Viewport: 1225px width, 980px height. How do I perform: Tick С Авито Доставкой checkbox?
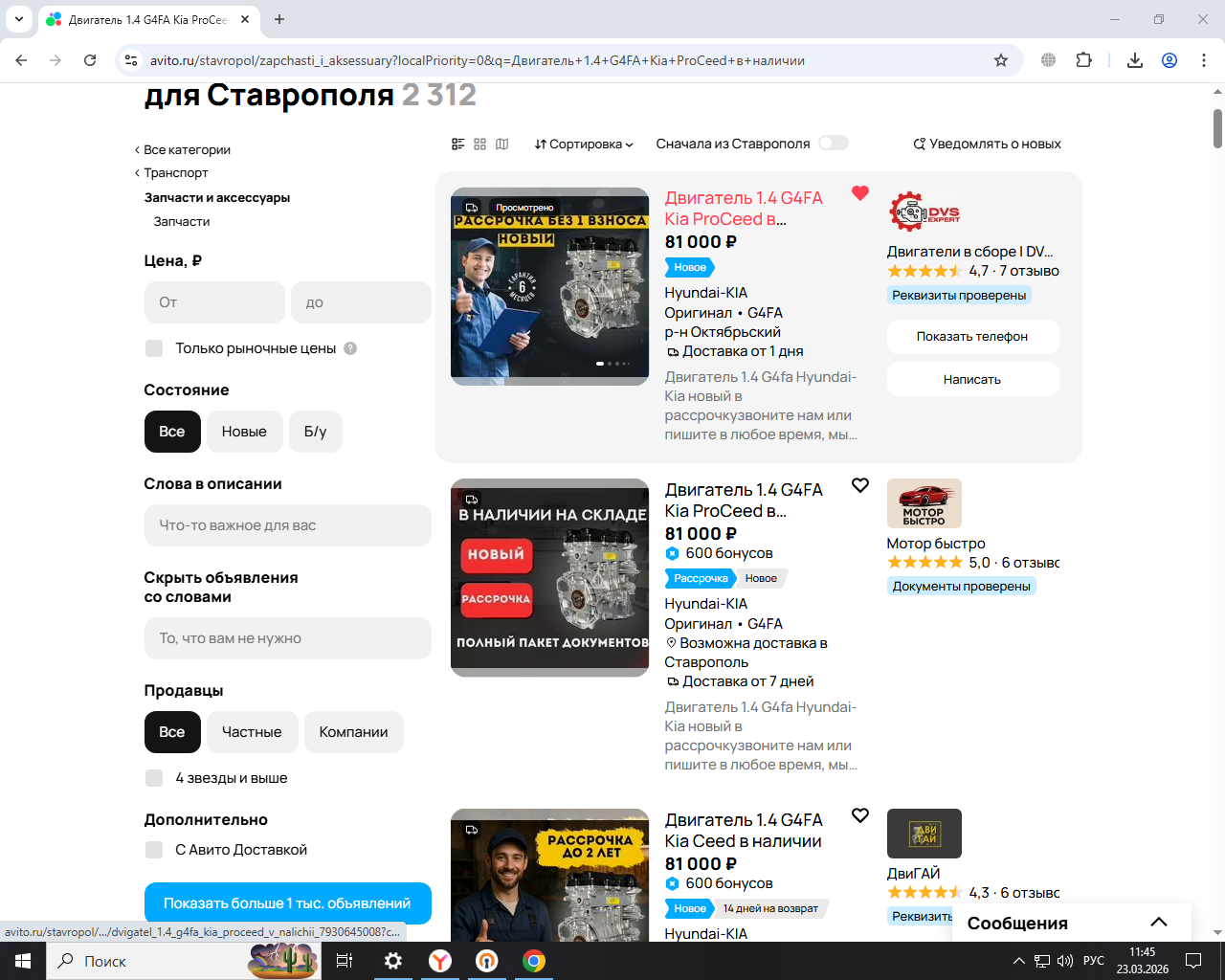click(154, 850)
